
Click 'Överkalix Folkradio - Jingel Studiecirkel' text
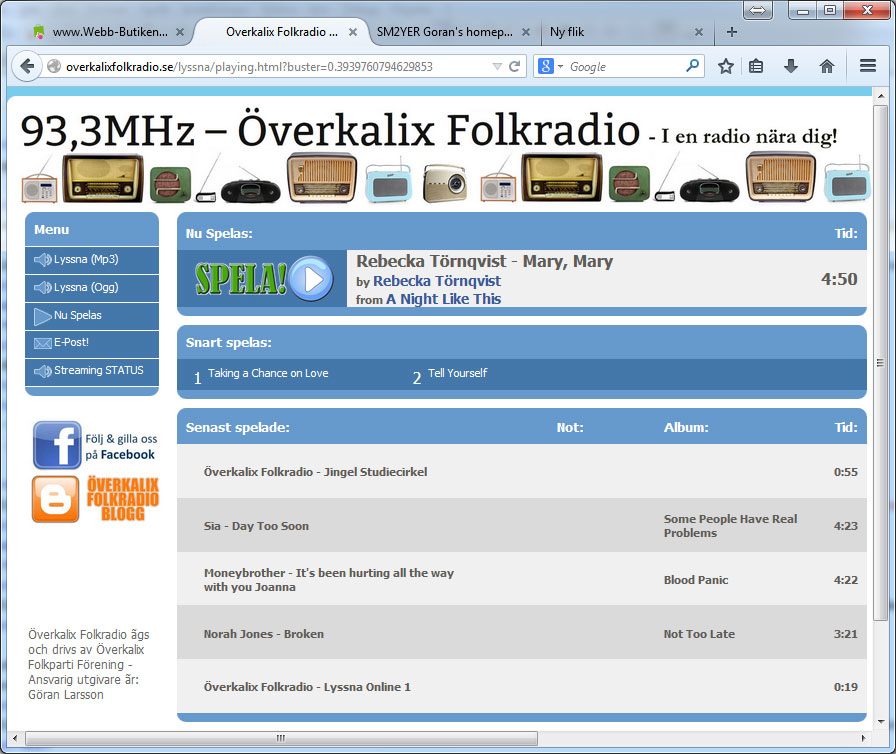pos(315,472)
